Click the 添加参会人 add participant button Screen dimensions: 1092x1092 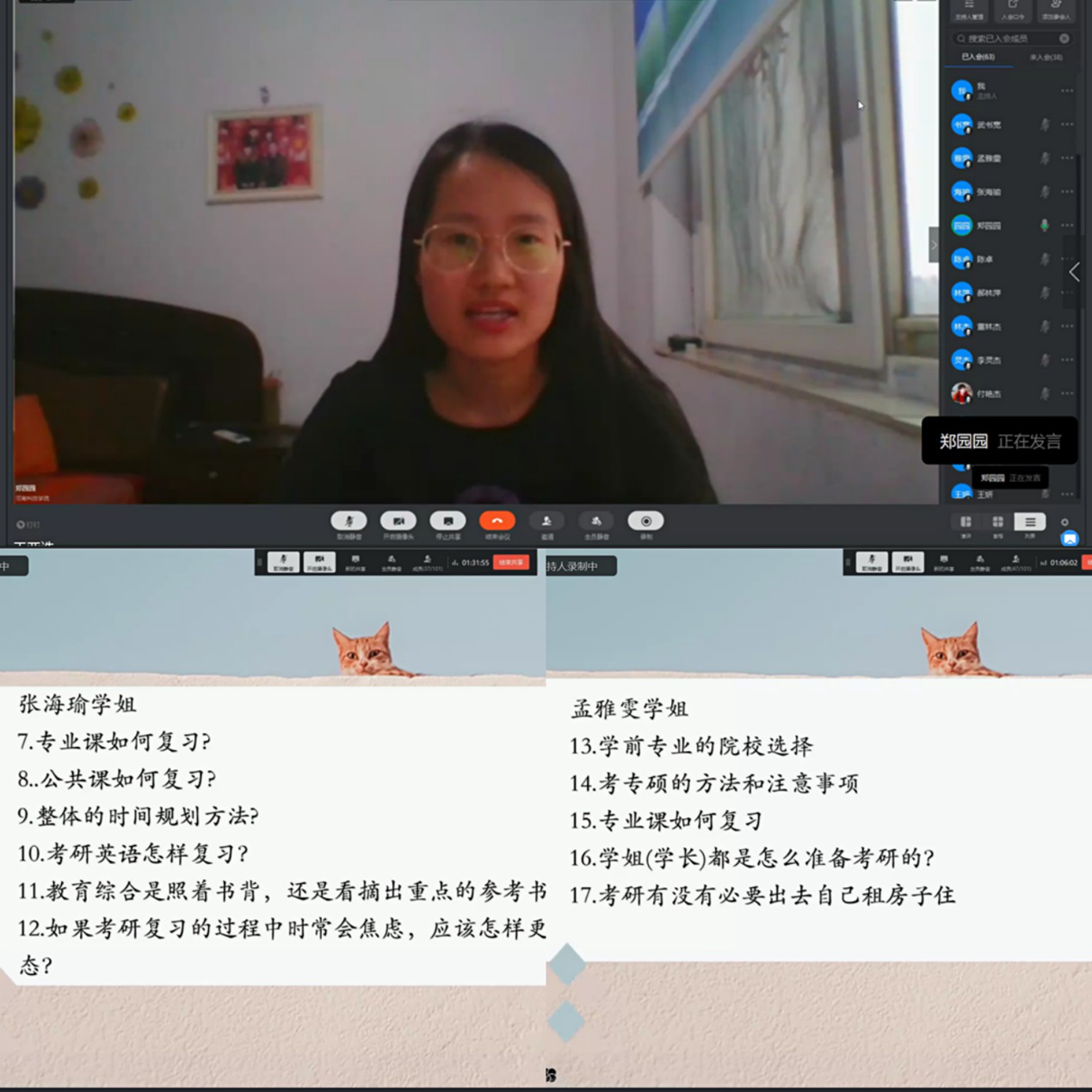(x=1056, y=10)
